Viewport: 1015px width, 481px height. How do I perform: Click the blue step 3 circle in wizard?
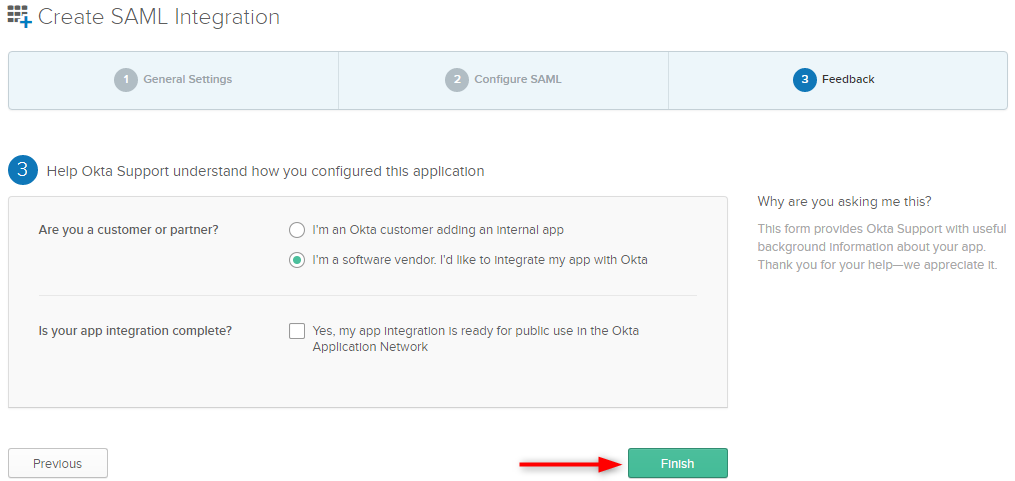pos(805,80)
